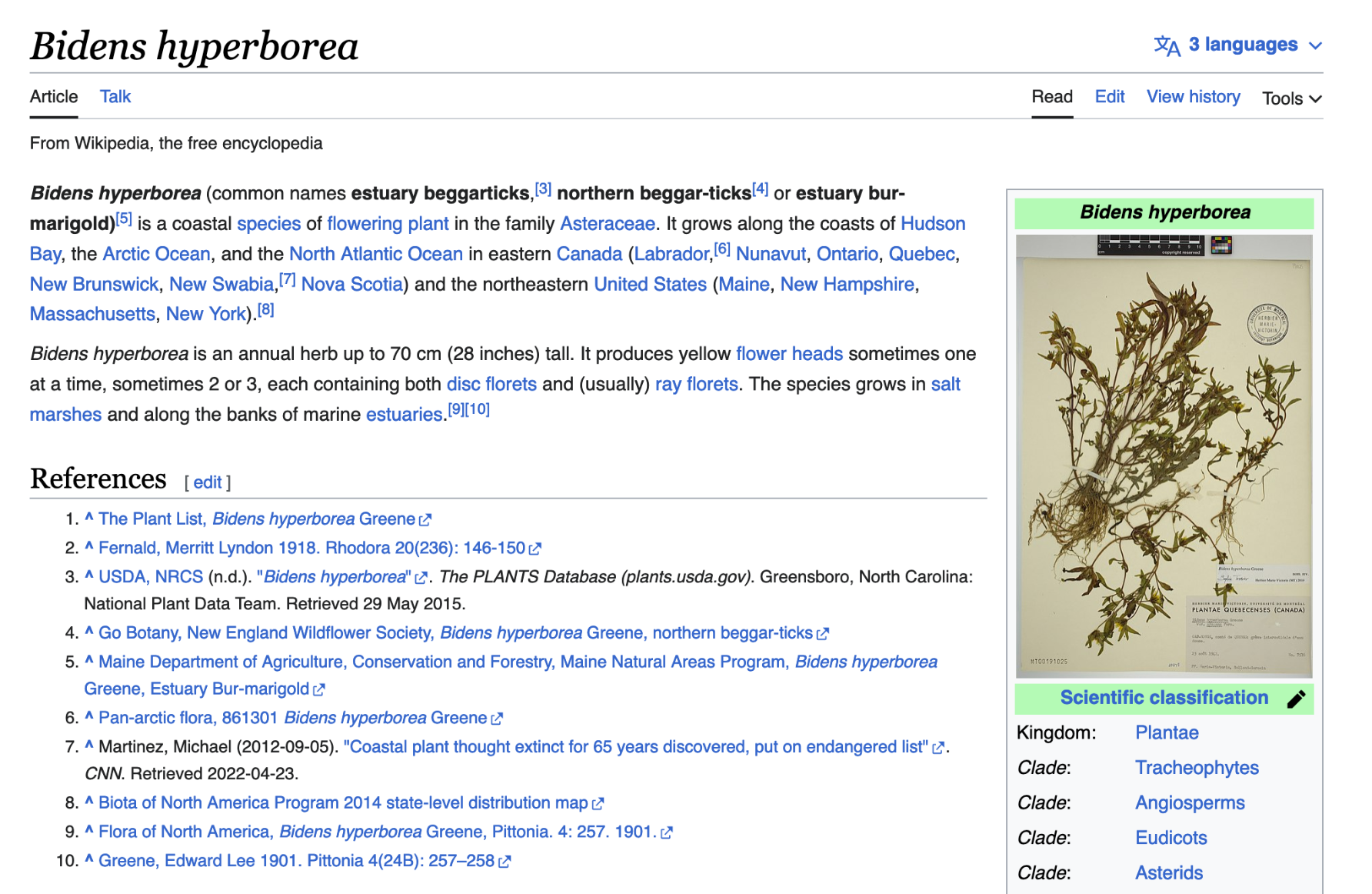Switch to the Talk tab

coord(115,97)
